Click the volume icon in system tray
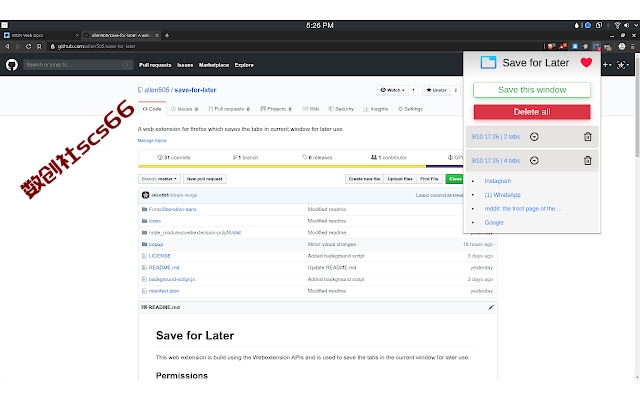 pyautogui.click(x=626, y=25)
